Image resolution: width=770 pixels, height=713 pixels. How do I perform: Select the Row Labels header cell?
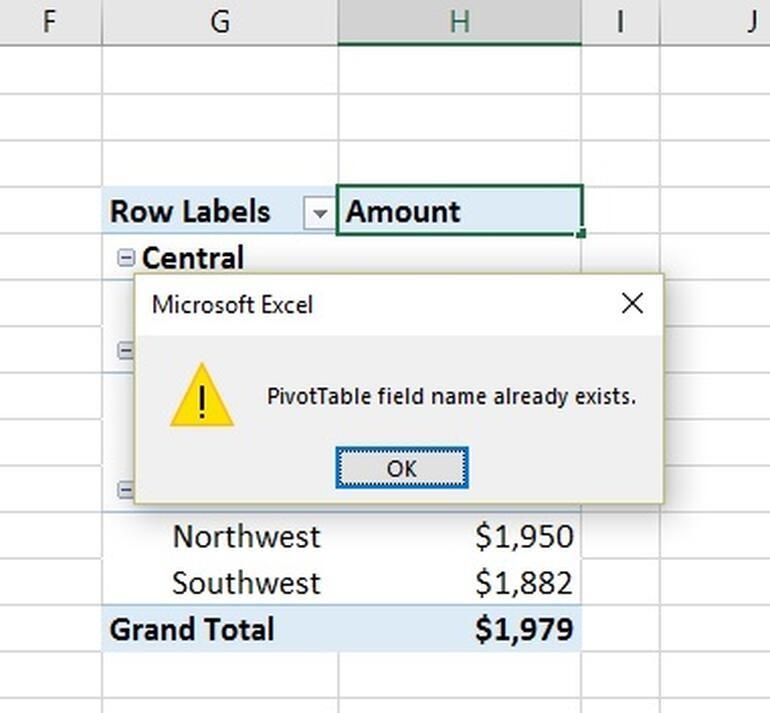tap(220, 211)
